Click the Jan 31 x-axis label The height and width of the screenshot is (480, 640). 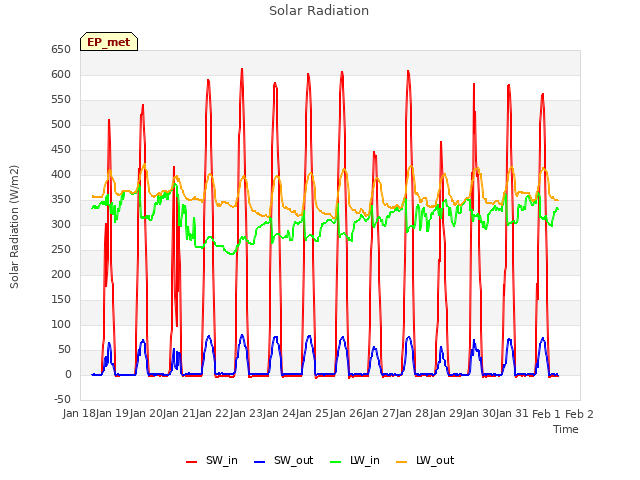click(x=513, y=414)
